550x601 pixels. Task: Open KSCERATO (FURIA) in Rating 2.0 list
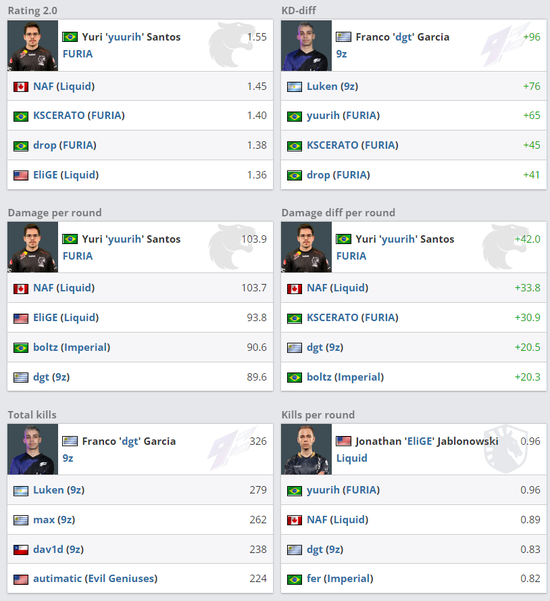pyautogui.click(x=79, y=115)
